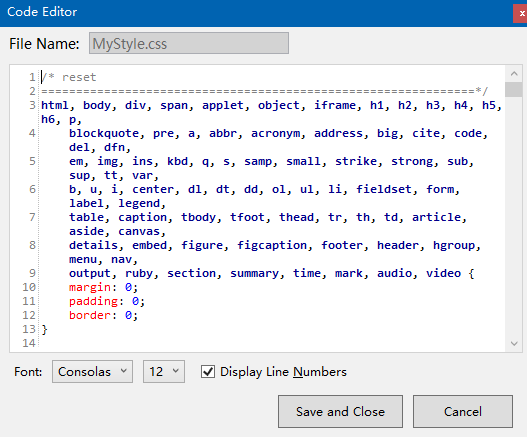Close the Code Editor dialog
This screenshot has height=437, width=527.
[x=521, y=13]
